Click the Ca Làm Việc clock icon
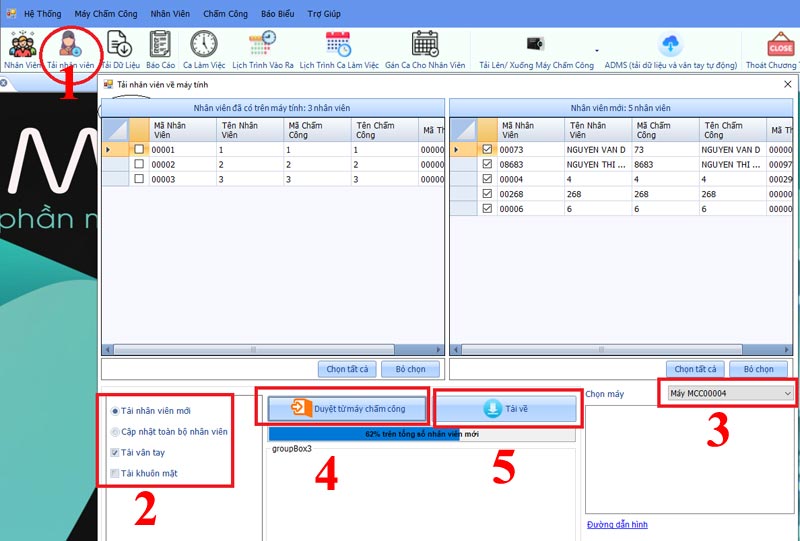Viewport: 800px width, 541px height. (203, 45)
